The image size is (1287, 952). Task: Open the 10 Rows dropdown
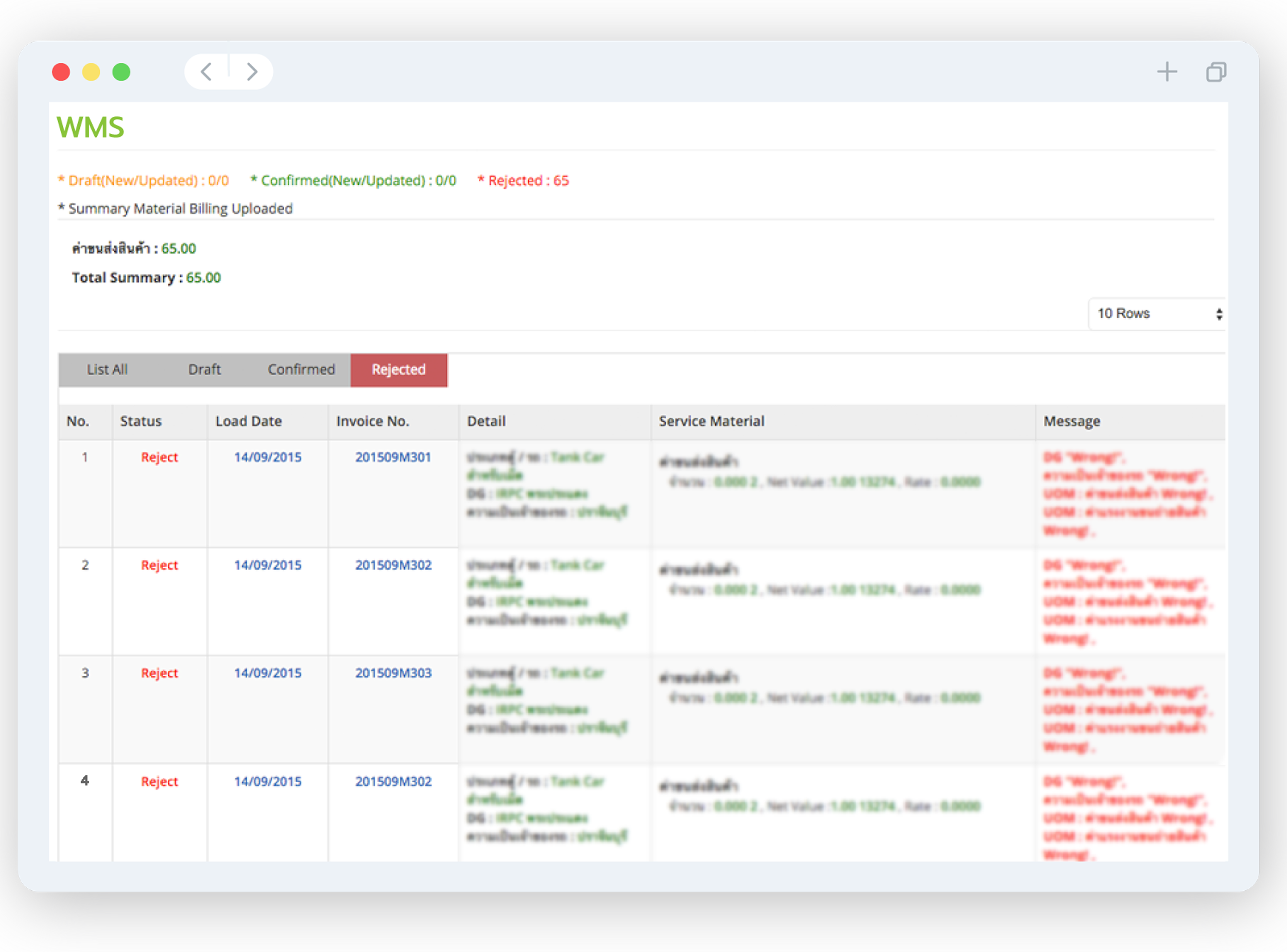pos(1157,313)
